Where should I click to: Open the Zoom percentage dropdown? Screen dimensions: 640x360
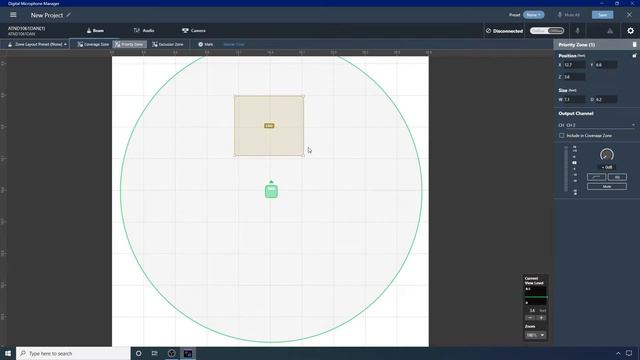[x=536, y=335]
